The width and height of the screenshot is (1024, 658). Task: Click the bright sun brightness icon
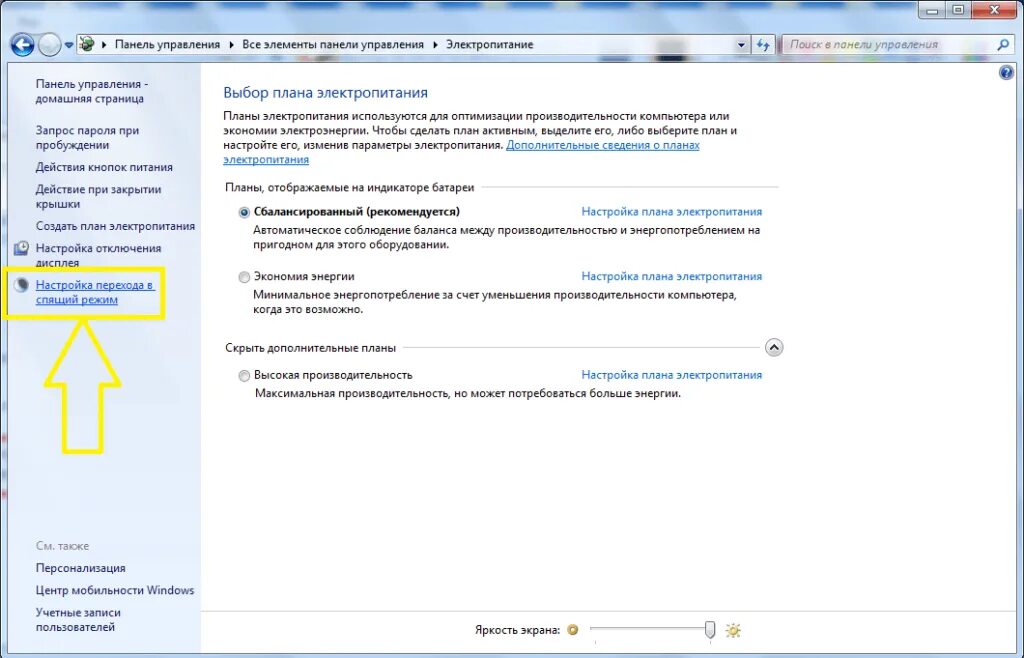[x=733, y=631]
